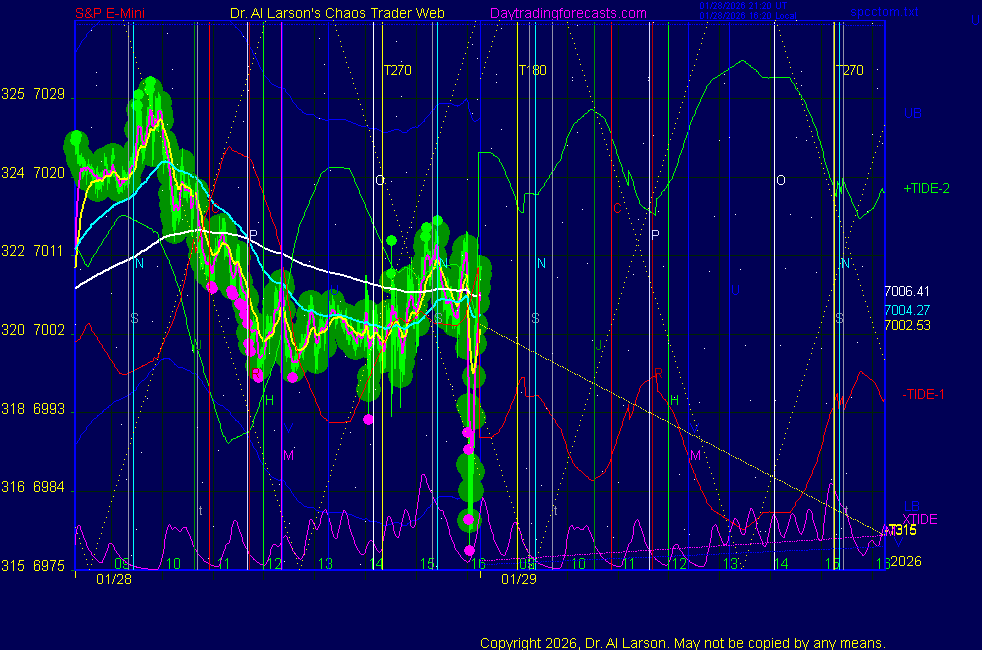
Task: Click the UB upper band label
Action: tap(912, 113)
